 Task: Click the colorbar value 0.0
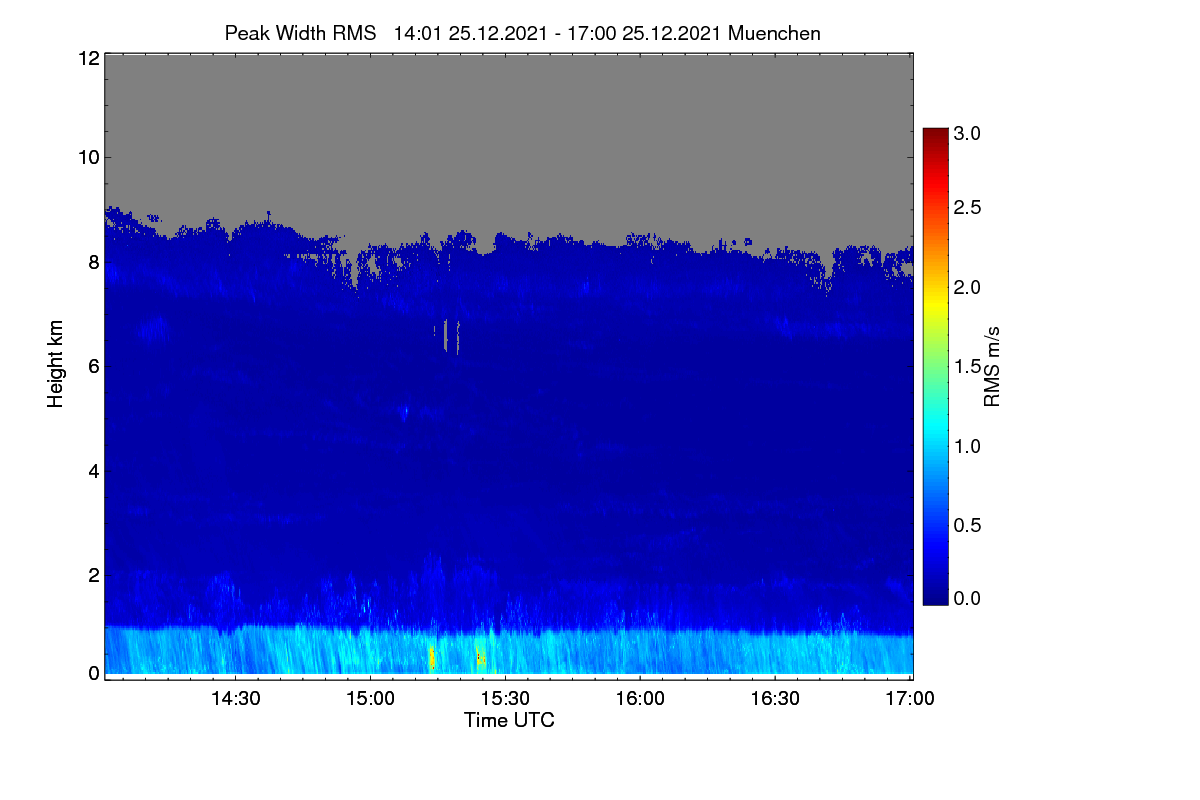[968, 599]
